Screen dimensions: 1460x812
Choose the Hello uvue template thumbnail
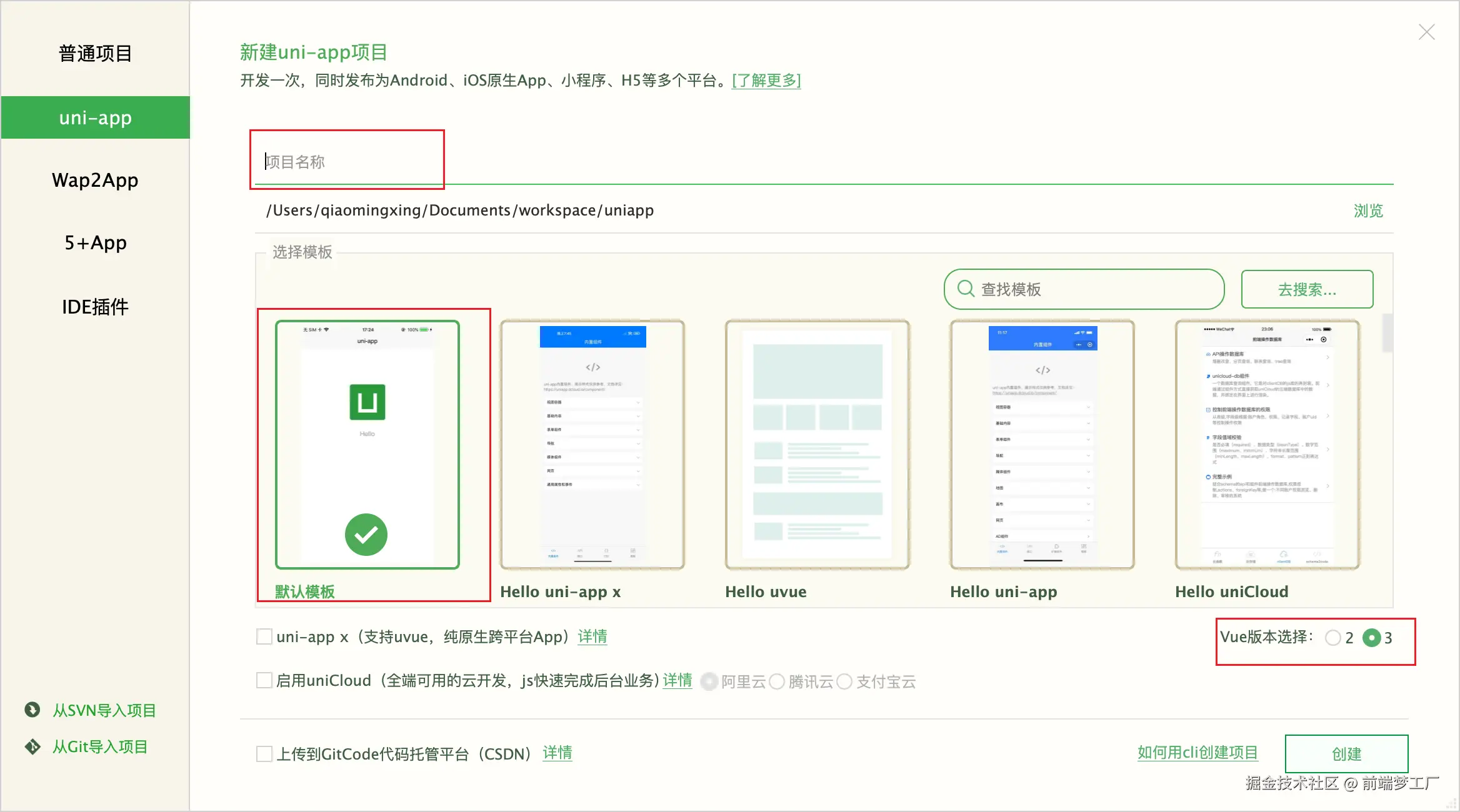pyautogui.click(x=817, y=445)
